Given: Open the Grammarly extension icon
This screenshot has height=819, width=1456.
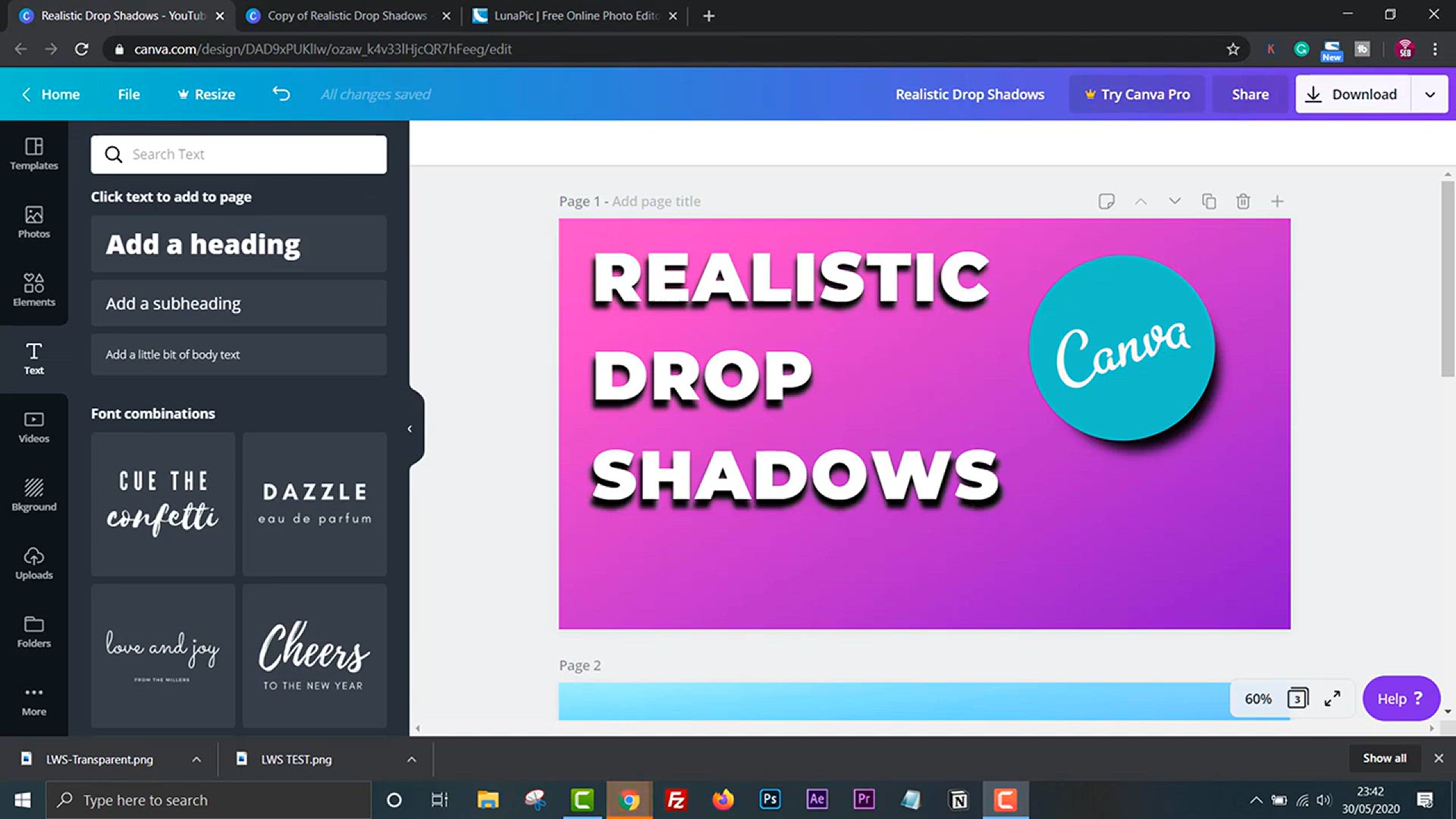Looking at the screenshot, I should coord(1301,49).
